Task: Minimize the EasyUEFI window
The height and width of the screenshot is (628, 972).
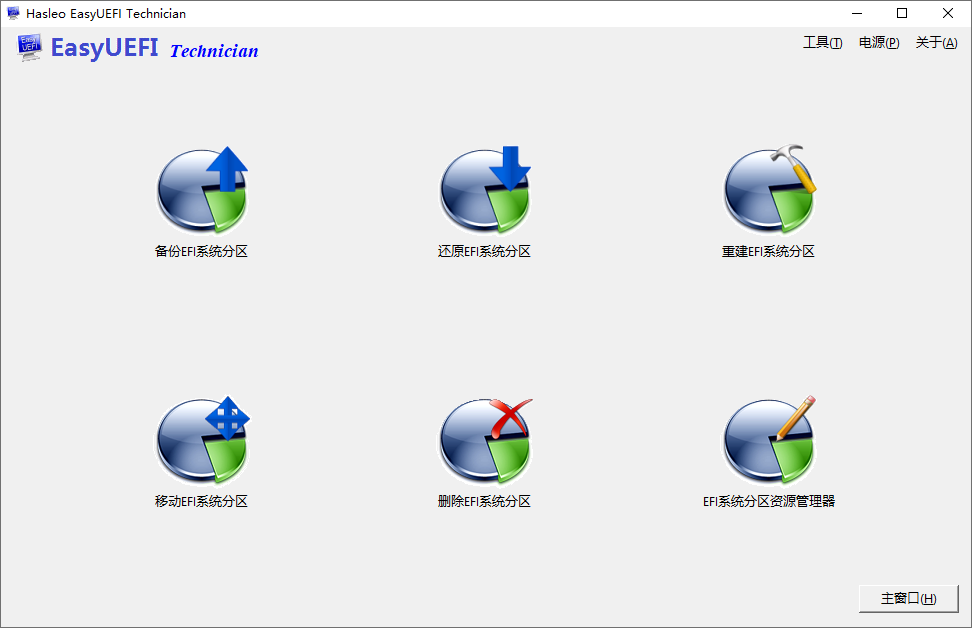Action: [x=858, y=13]
